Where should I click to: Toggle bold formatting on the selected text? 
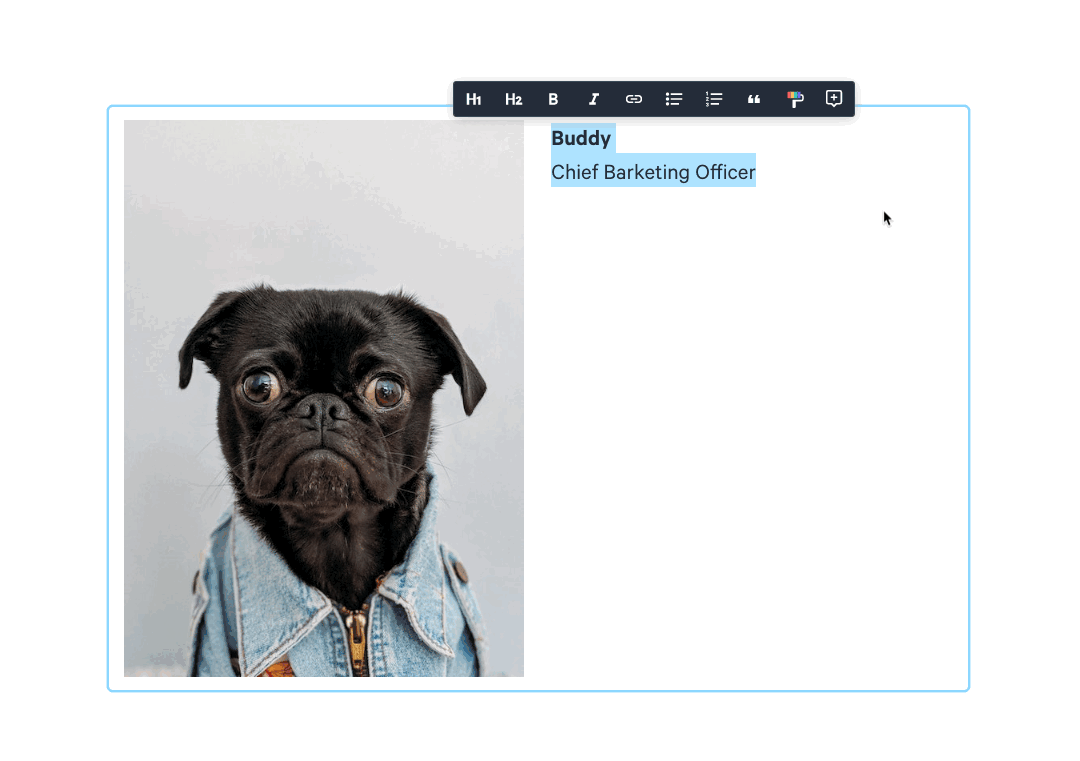553,99
